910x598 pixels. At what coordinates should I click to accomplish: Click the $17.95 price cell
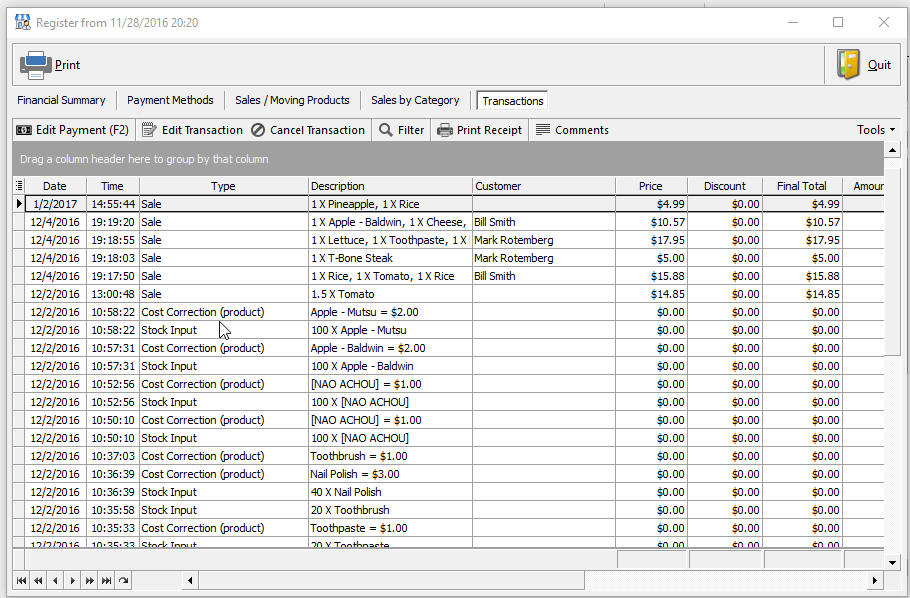(x=651, y=240)
